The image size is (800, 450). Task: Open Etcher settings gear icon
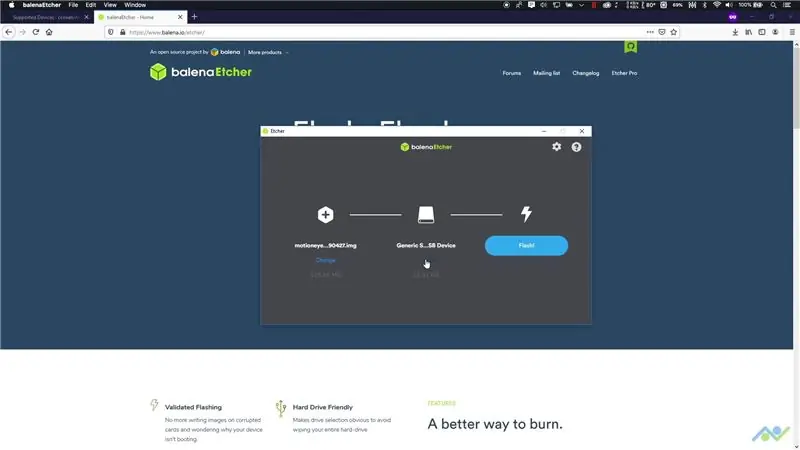tap(557, 147)
